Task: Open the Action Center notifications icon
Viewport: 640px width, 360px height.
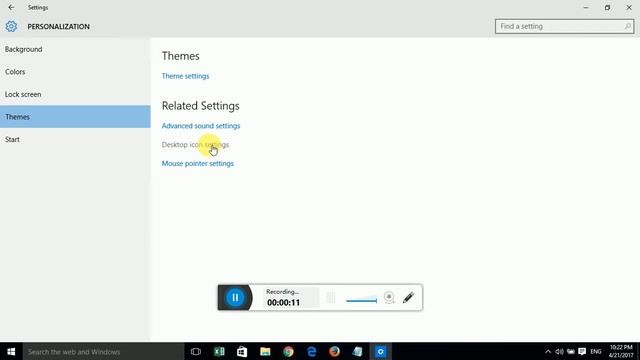Action: click(582, 352)
